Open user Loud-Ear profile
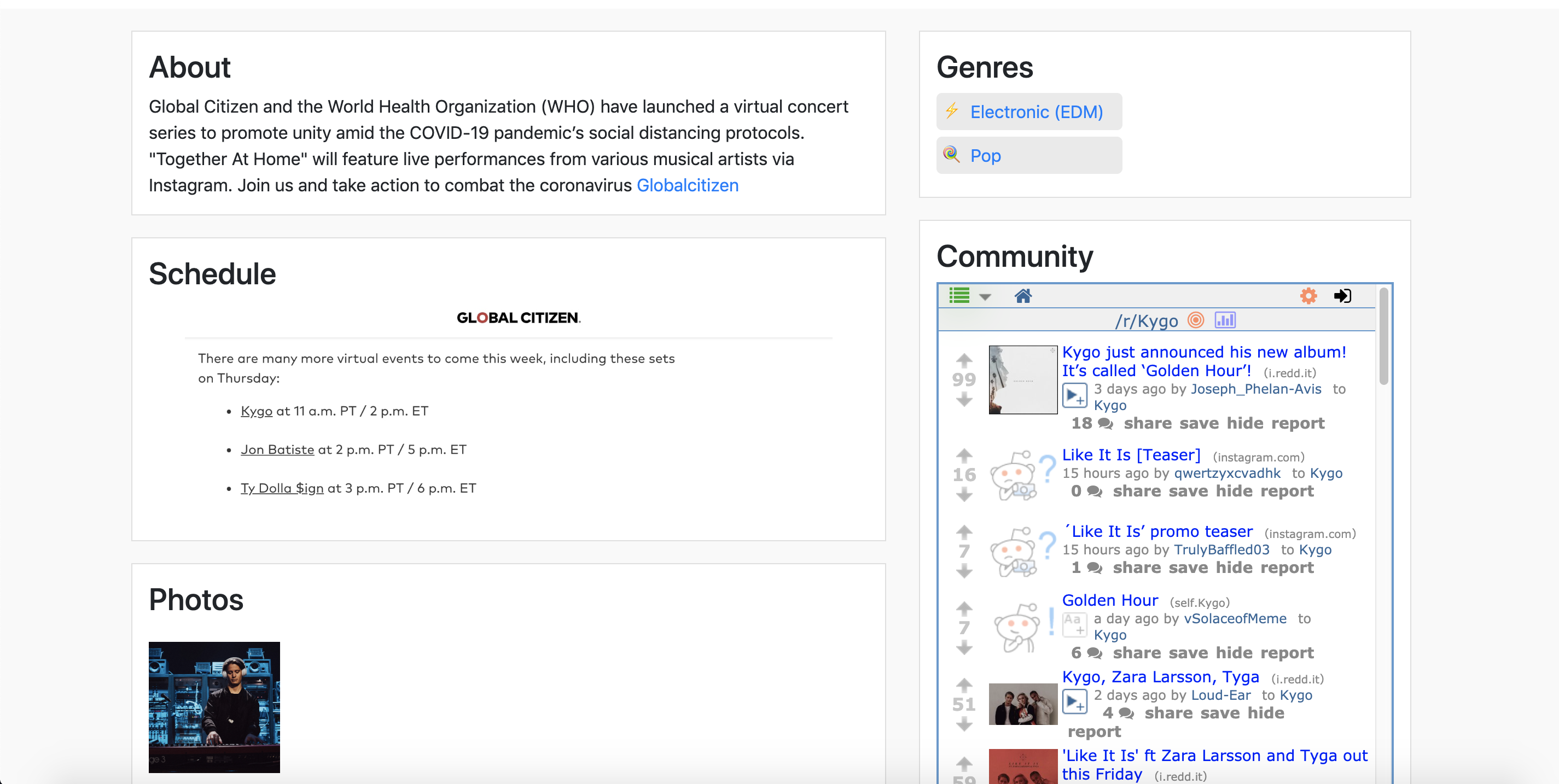 click(x=1220, y=695)
